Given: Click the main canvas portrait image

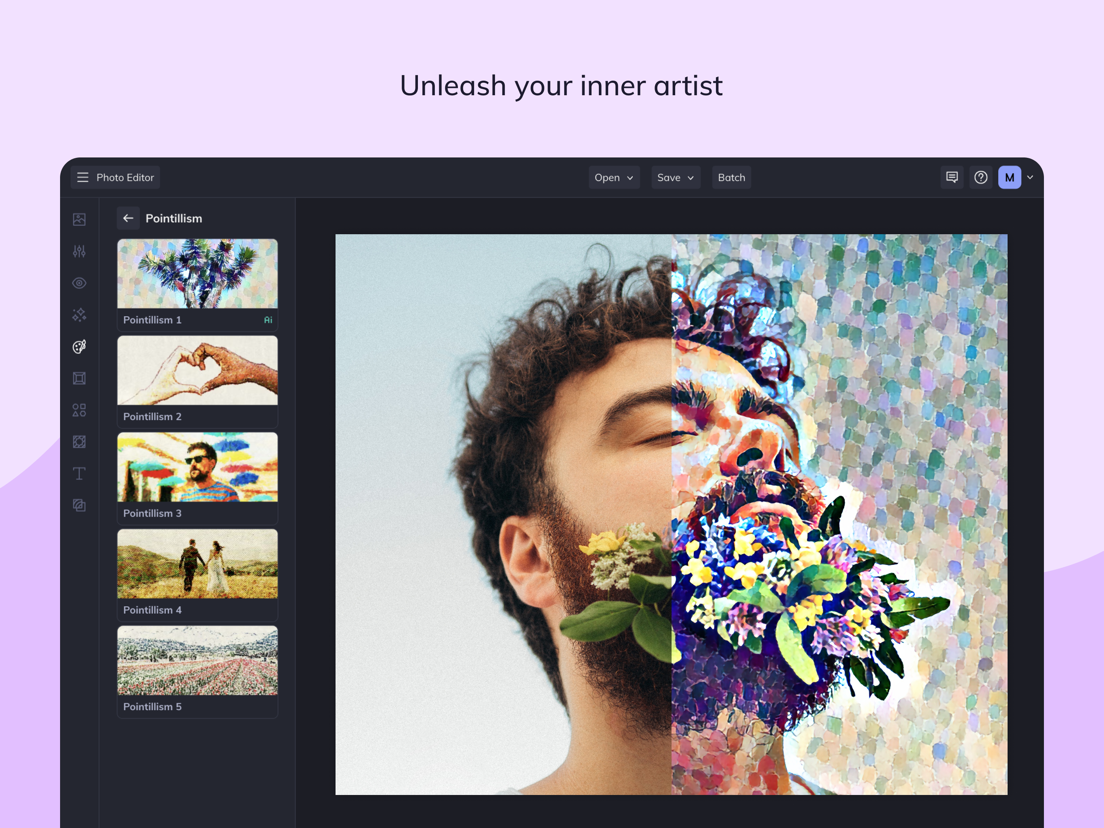Looking at the screenshot, I should [671, 515].
